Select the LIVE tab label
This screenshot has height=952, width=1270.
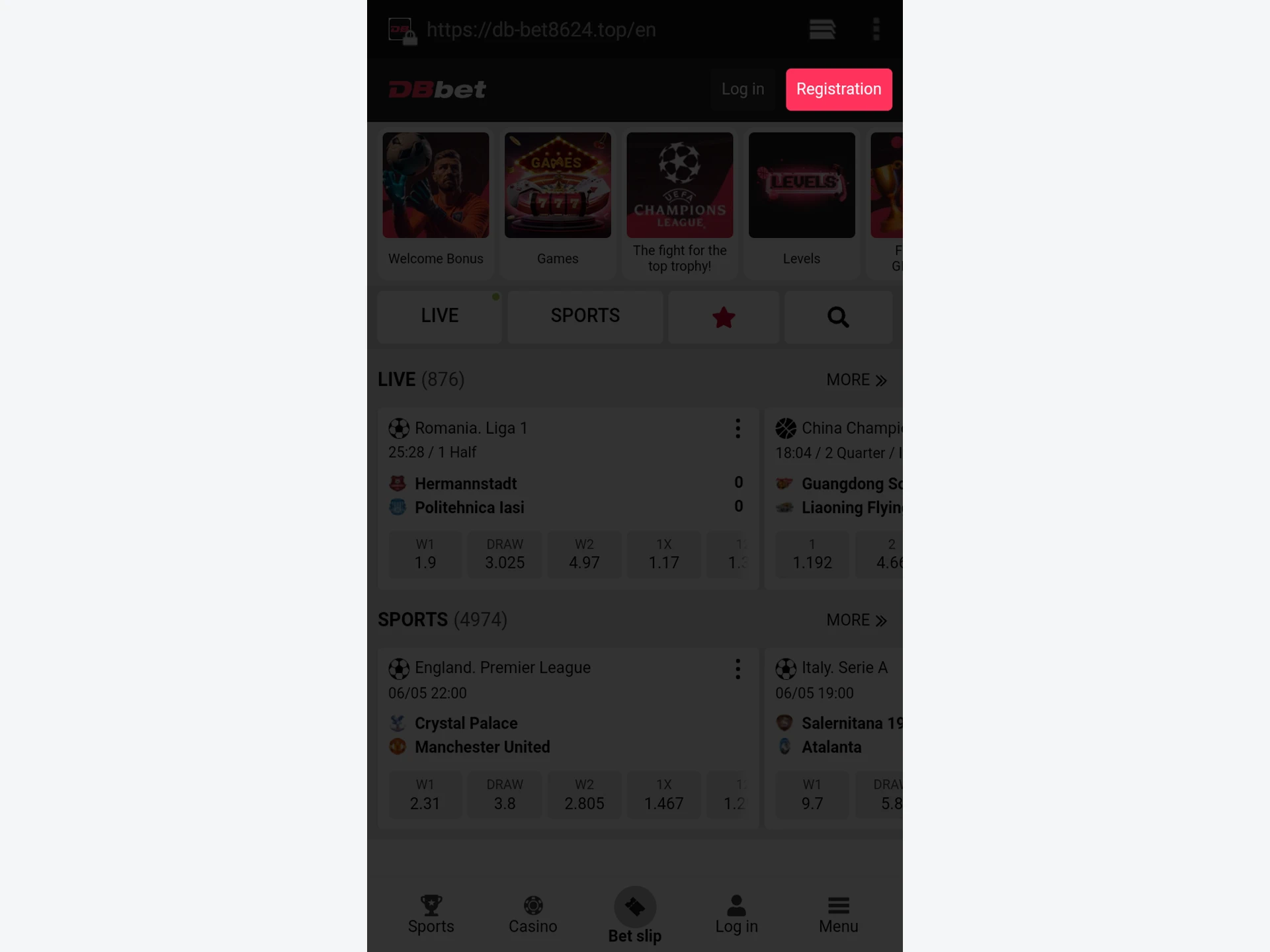pos(440,316)
